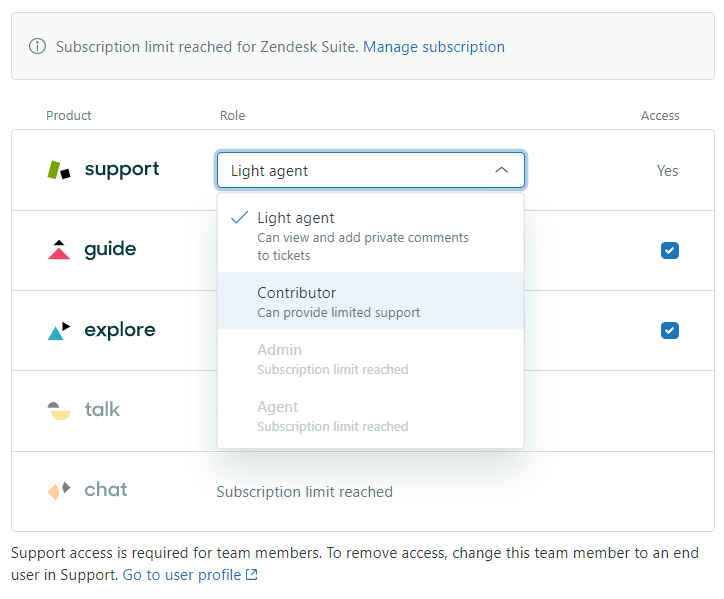
Task: Click the Access column header
Action: tap(660, 116)
